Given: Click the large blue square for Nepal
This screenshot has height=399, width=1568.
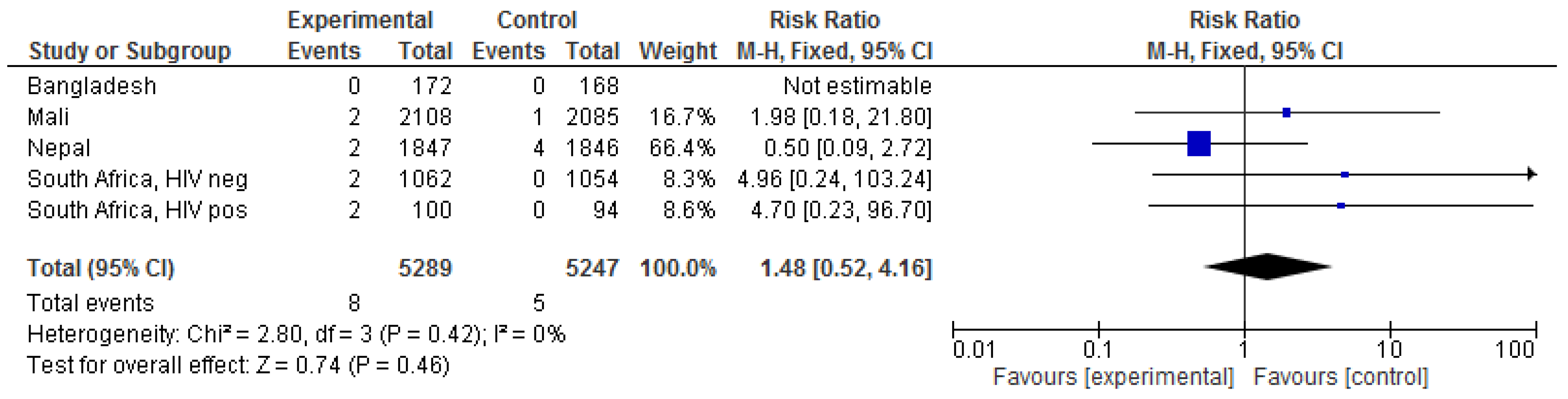Looking at the screenshot, I should click(x=1198, y=144).
